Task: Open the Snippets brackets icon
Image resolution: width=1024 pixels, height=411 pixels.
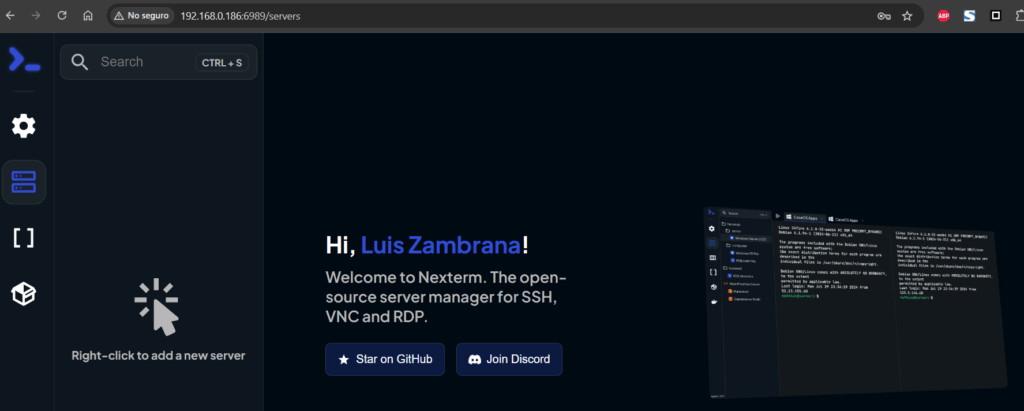Action: pos(23,238)
